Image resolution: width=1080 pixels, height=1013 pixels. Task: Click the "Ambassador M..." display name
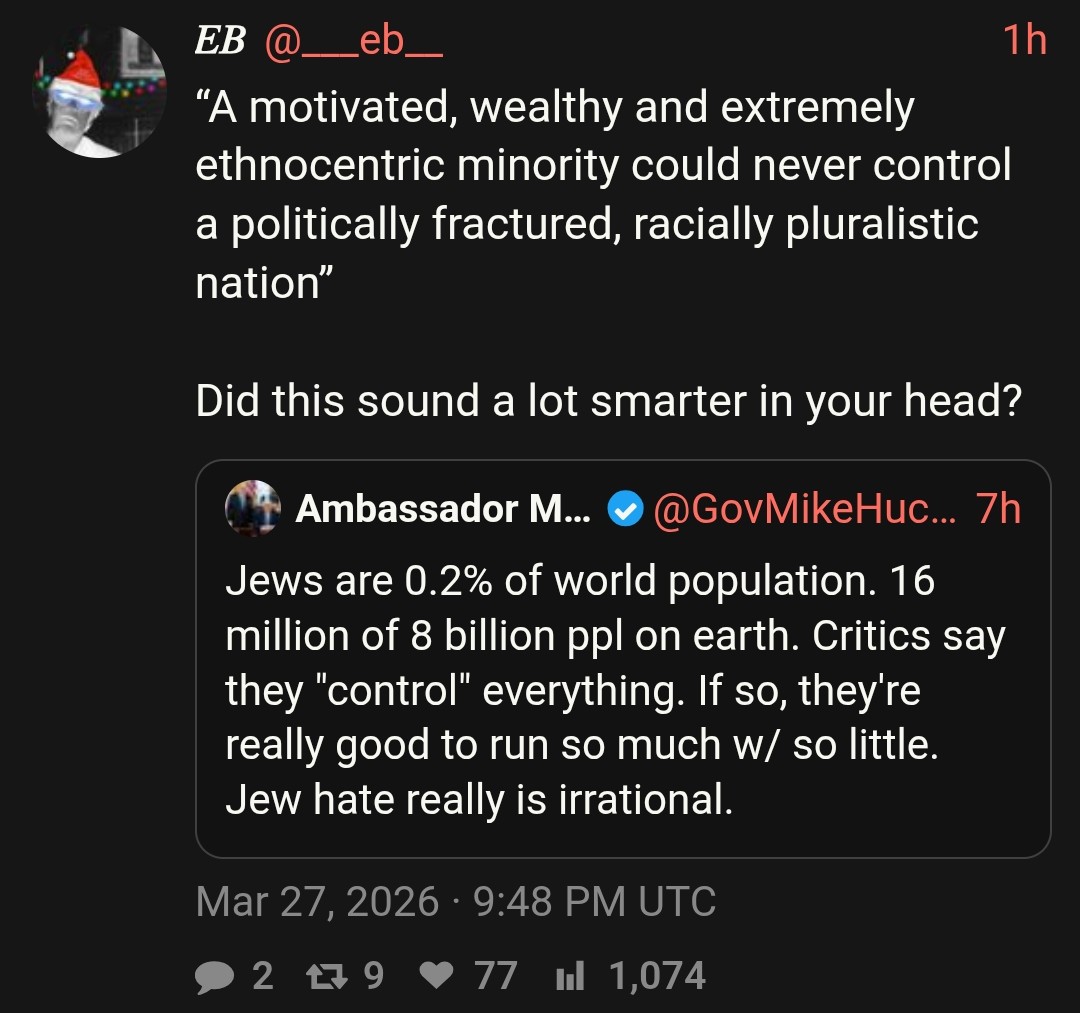pos(442,510)
